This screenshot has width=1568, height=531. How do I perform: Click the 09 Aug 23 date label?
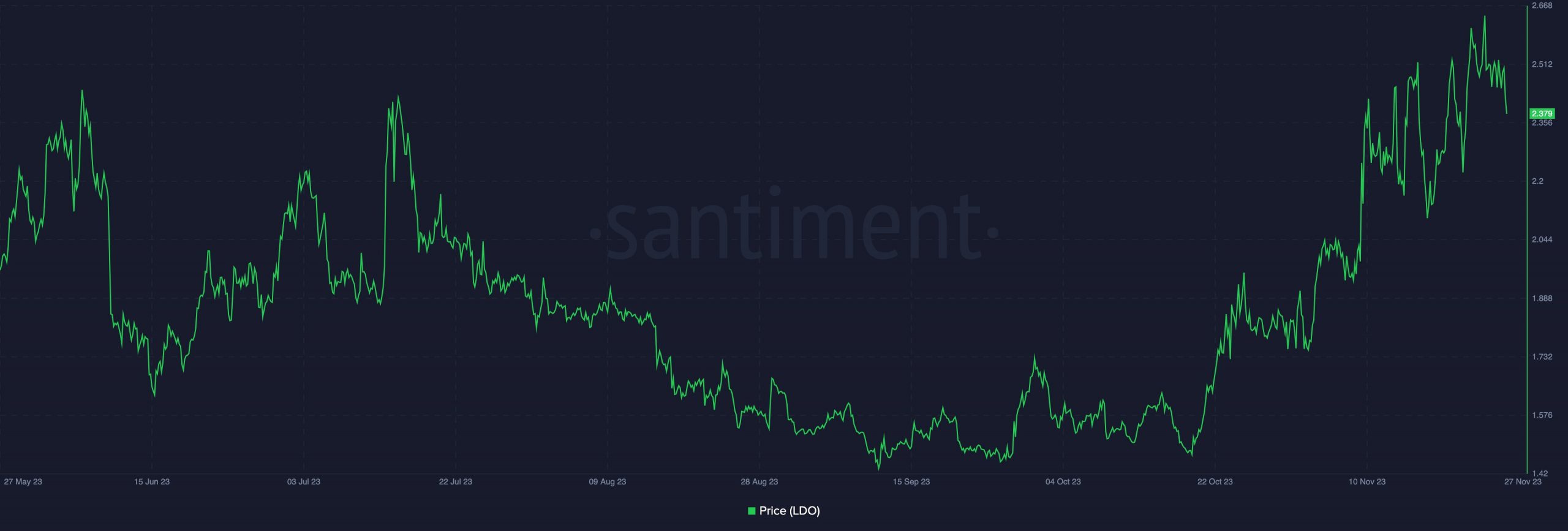tap(608, 481)
